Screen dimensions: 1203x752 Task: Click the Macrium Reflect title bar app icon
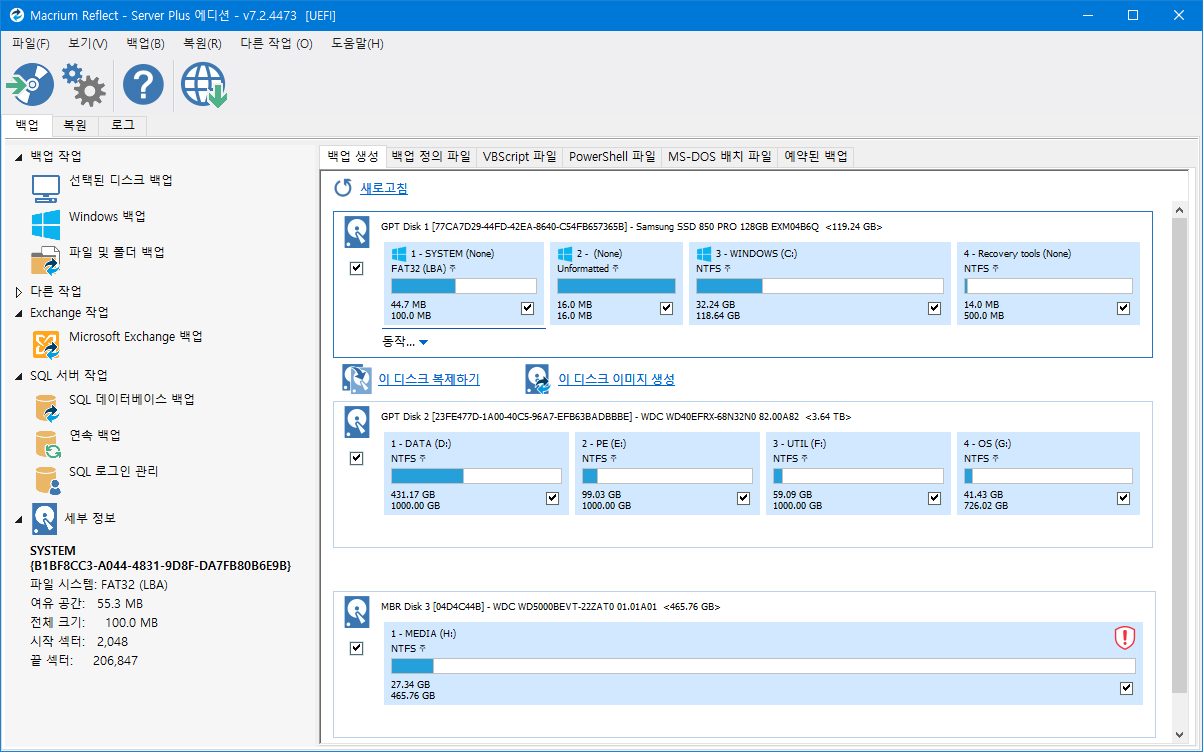pyautogui.click(x=15, y=15)
